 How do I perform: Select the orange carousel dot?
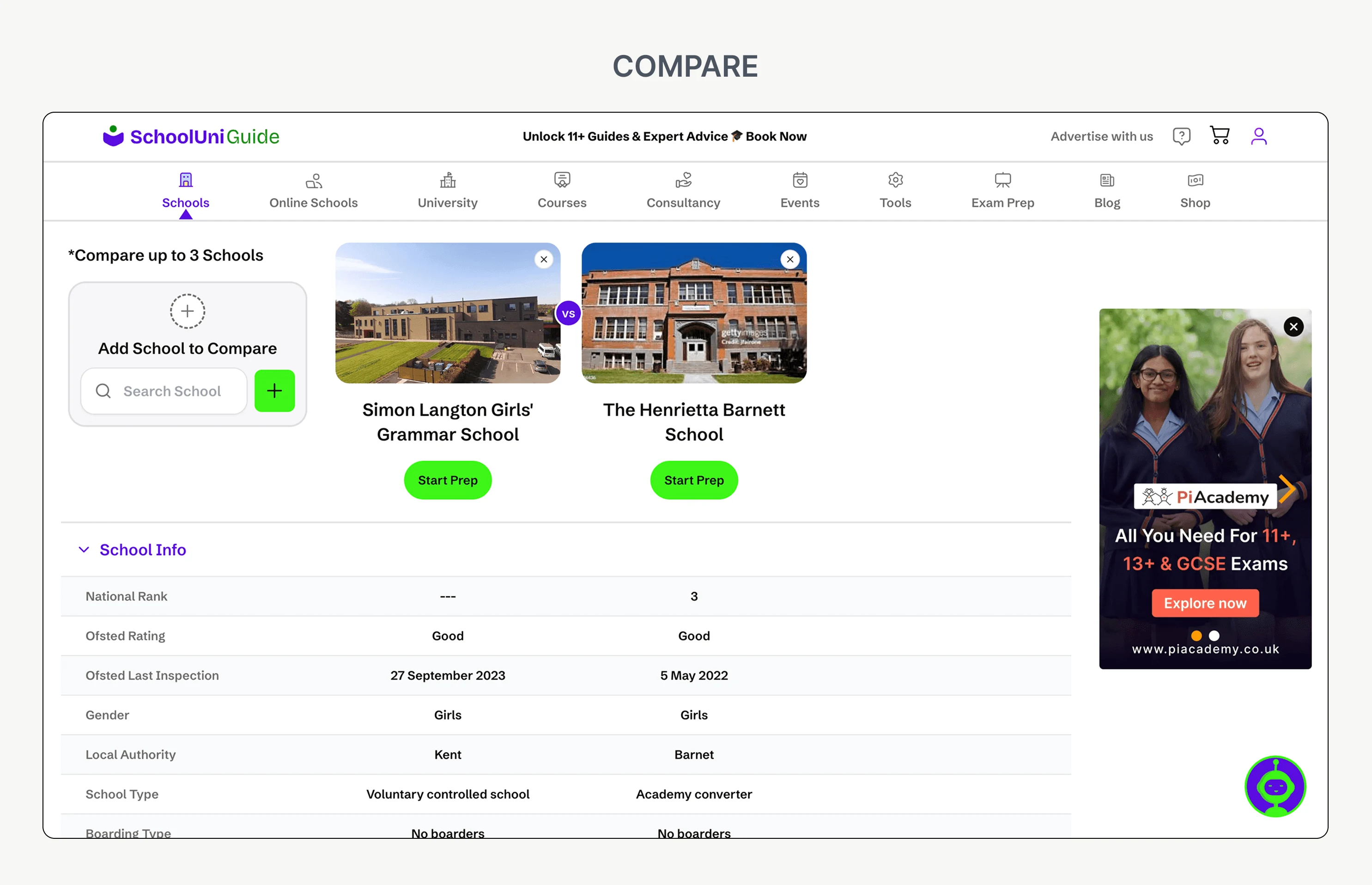pos(1197,636)
